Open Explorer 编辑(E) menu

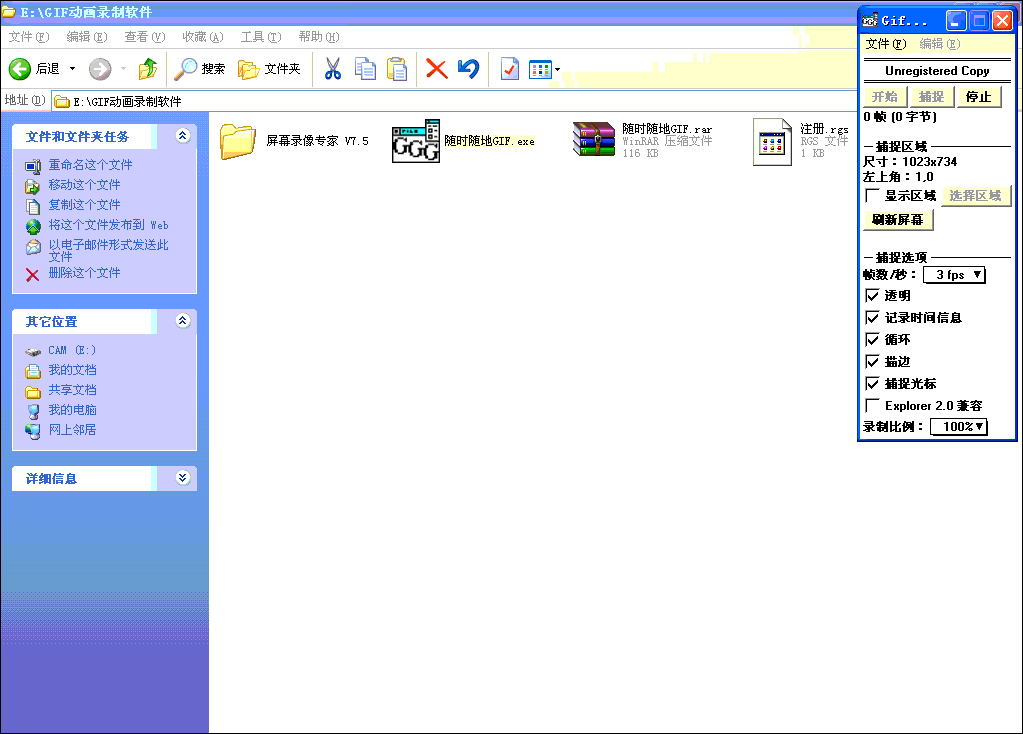pos(87,37)
